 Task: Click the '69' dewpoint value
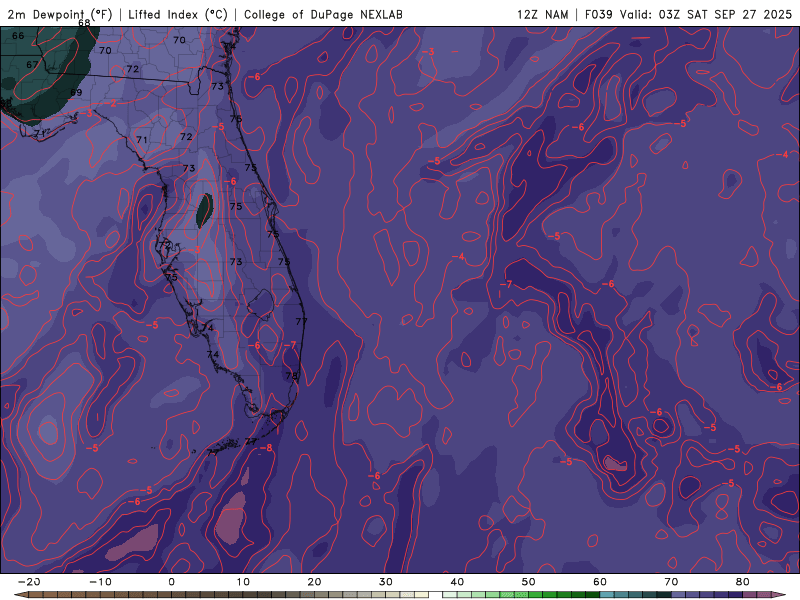coord(76,92)
